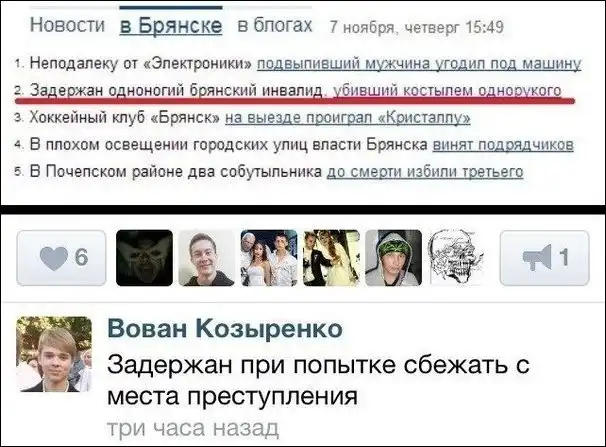Switch to the в блогах tab
The image size is (606, 447).
click(x=275, y=25)
